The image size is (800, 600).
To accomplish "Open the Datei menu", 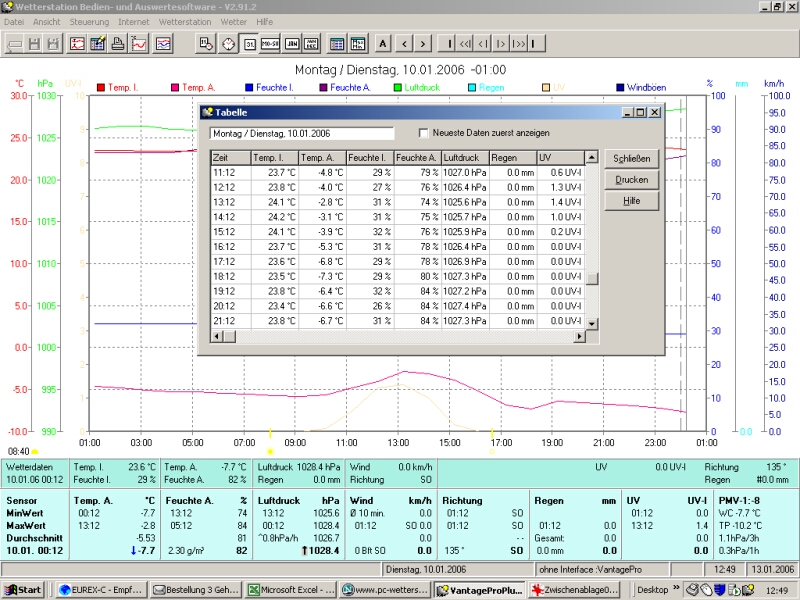I will (x=14, y=21).
